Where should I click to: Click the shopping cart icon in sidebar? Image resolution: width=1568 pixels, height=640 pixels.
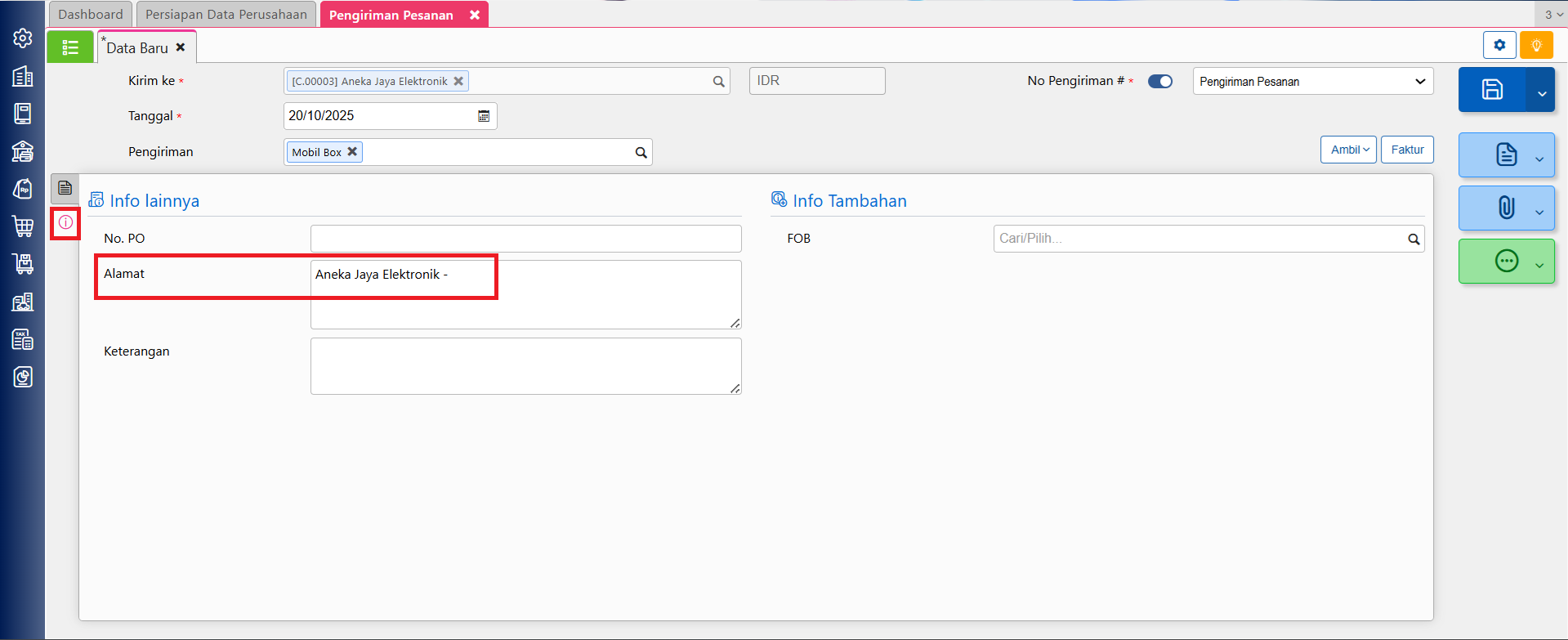pyautogui.click(x=23, y=226)
